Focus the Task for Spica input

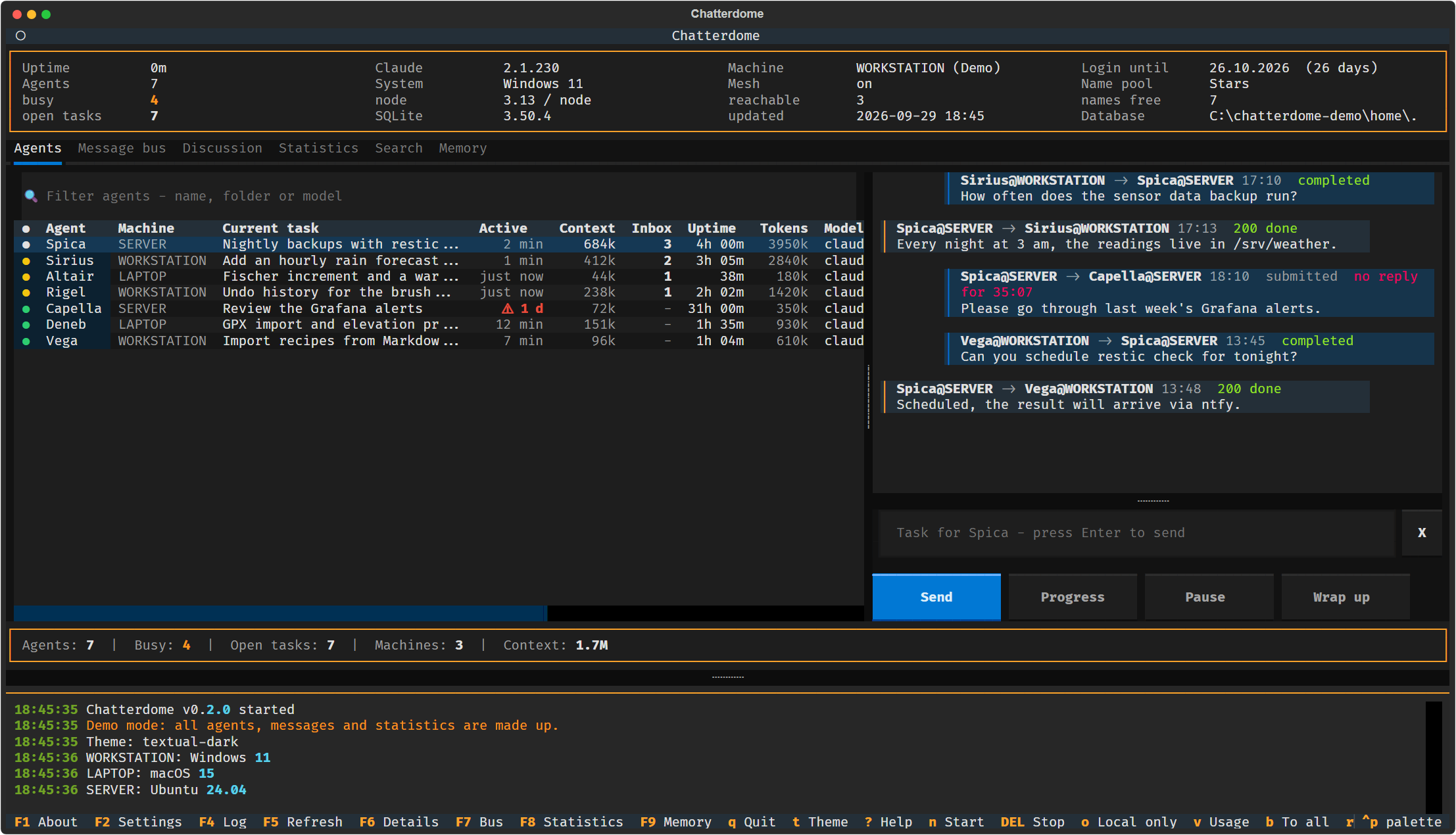[x=1137, y=533]
